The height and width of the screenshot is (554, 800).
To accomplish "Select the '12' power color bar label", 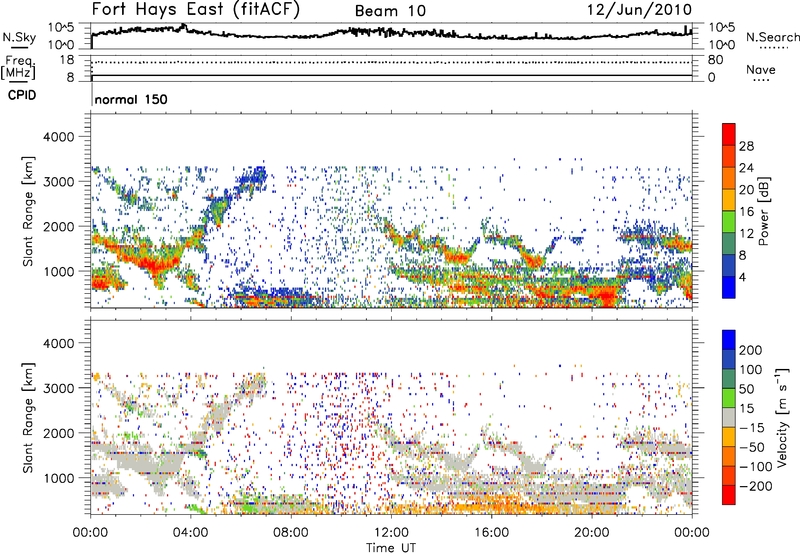I will [746, 234].
